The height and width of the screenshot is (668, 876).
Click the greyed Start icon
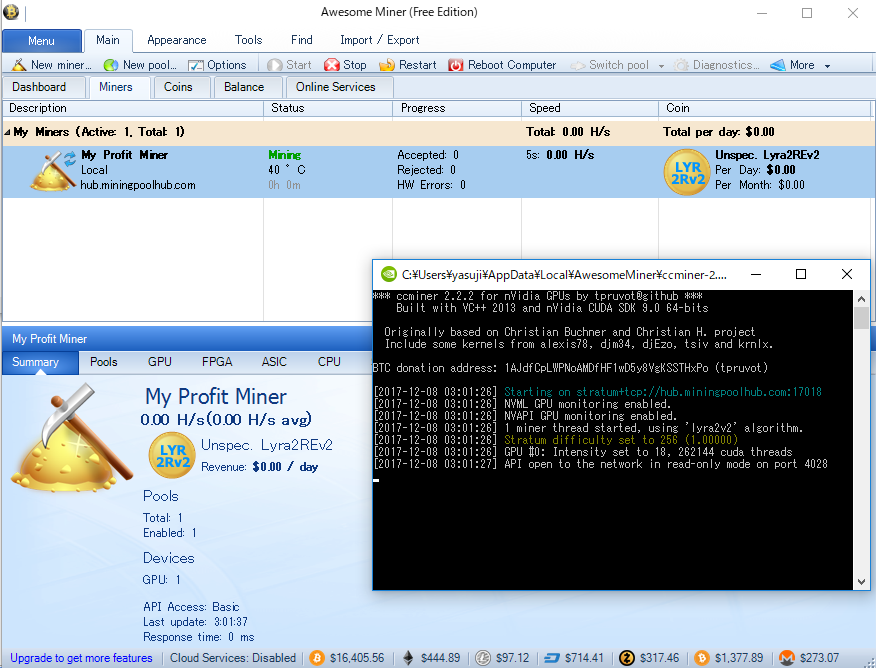274,65
